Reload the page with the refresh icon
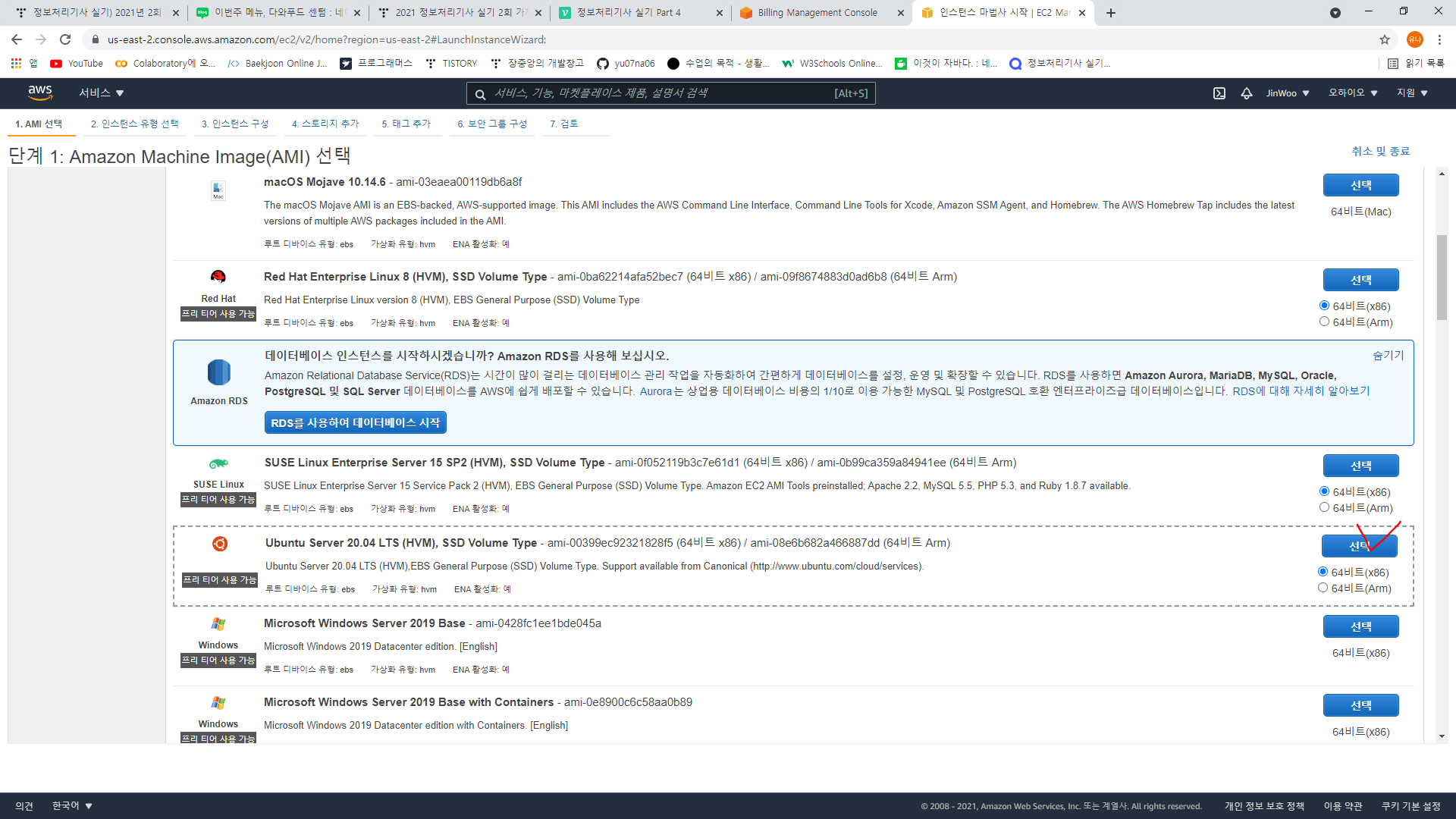Screen dimensions: 1456x819 (x=65, y=39)
